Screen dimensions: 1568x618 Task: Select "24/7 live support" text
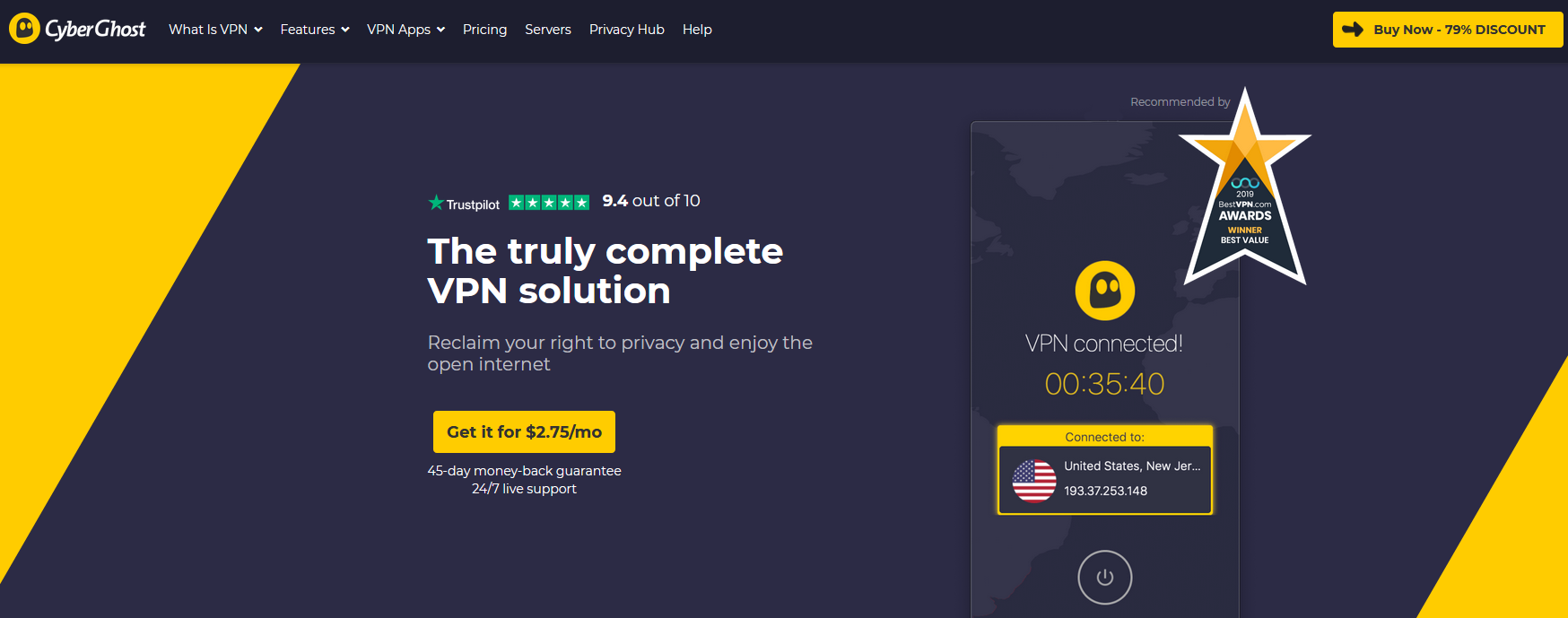(x=524, y=489)
